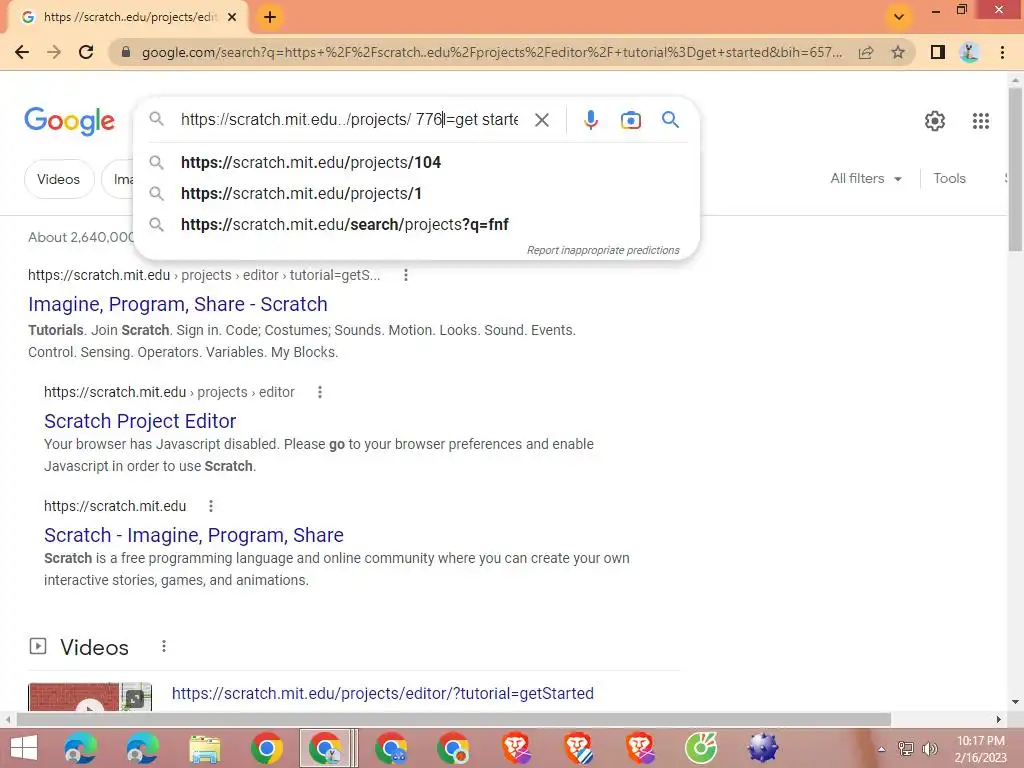Open the green taskbar app icon
This screenshot has height=768, width=1024.
tap(701, 748)
